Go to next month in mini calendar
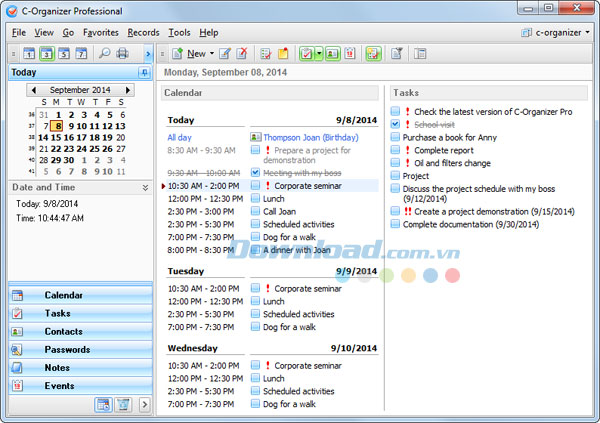This screenshot has width=600, height=423. coord(128,90)
